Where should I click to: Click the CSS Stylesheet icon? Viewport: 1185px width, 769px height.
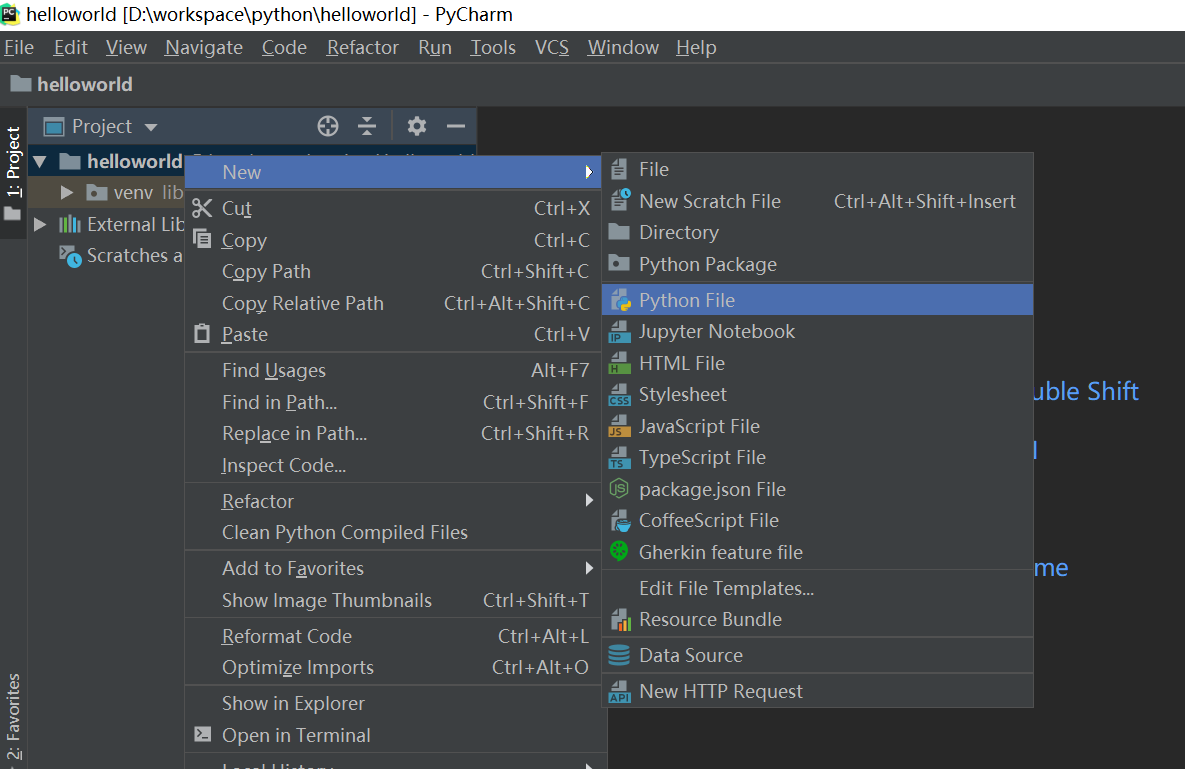[x=620, y=394]
